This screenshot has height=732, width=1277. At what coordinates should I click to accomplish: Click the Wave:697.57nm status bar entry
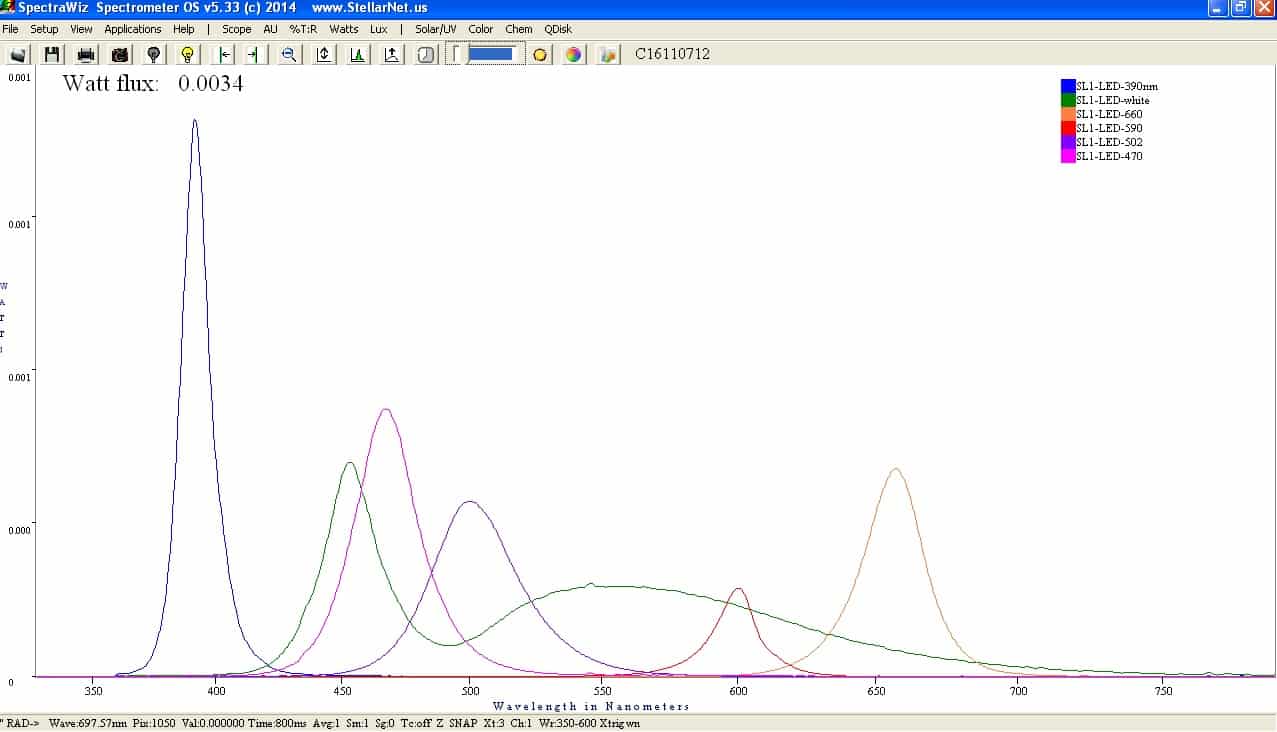click(x=88, y=723)
